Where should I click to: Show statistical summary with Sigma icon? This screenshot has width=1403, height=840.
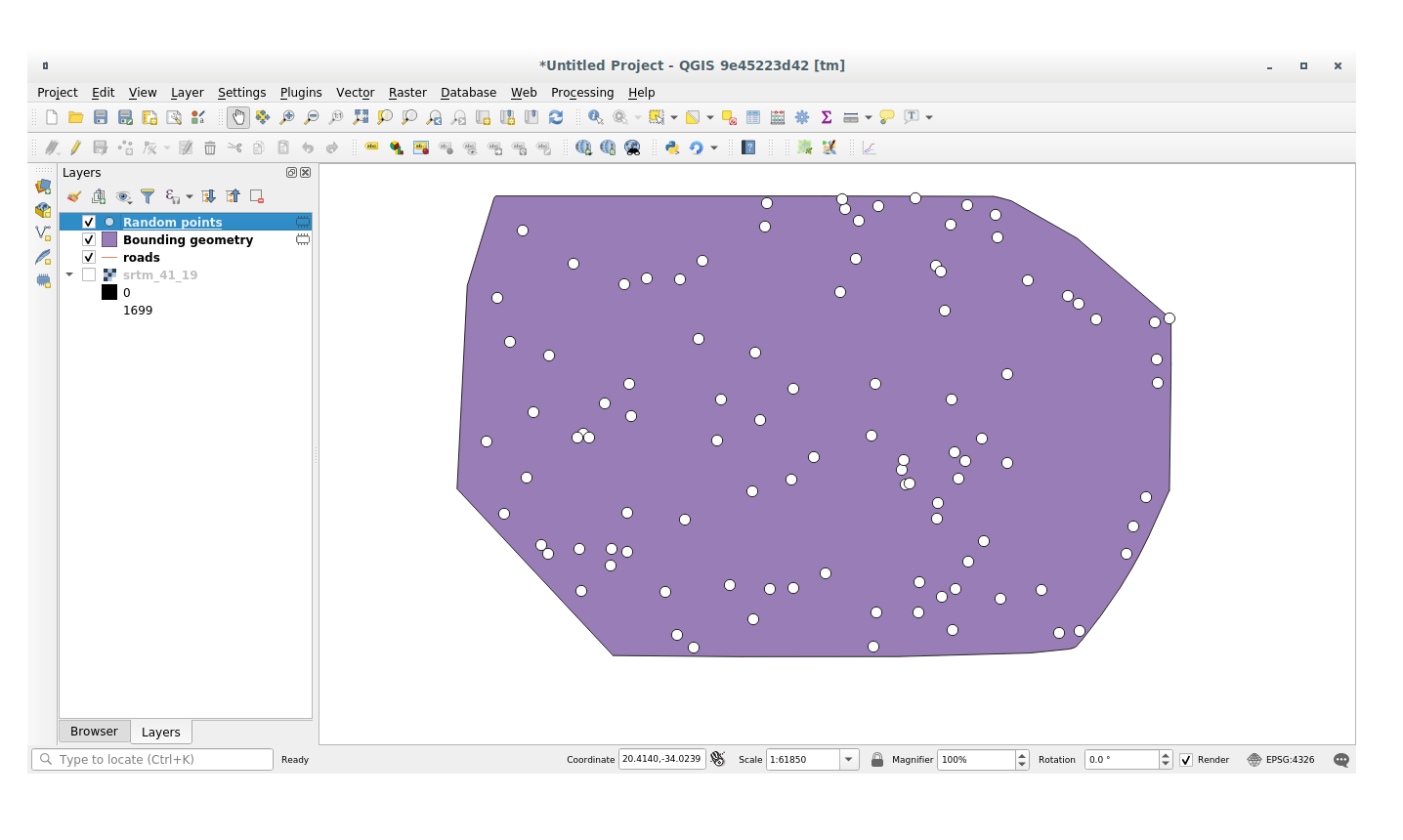click(827, 117)
